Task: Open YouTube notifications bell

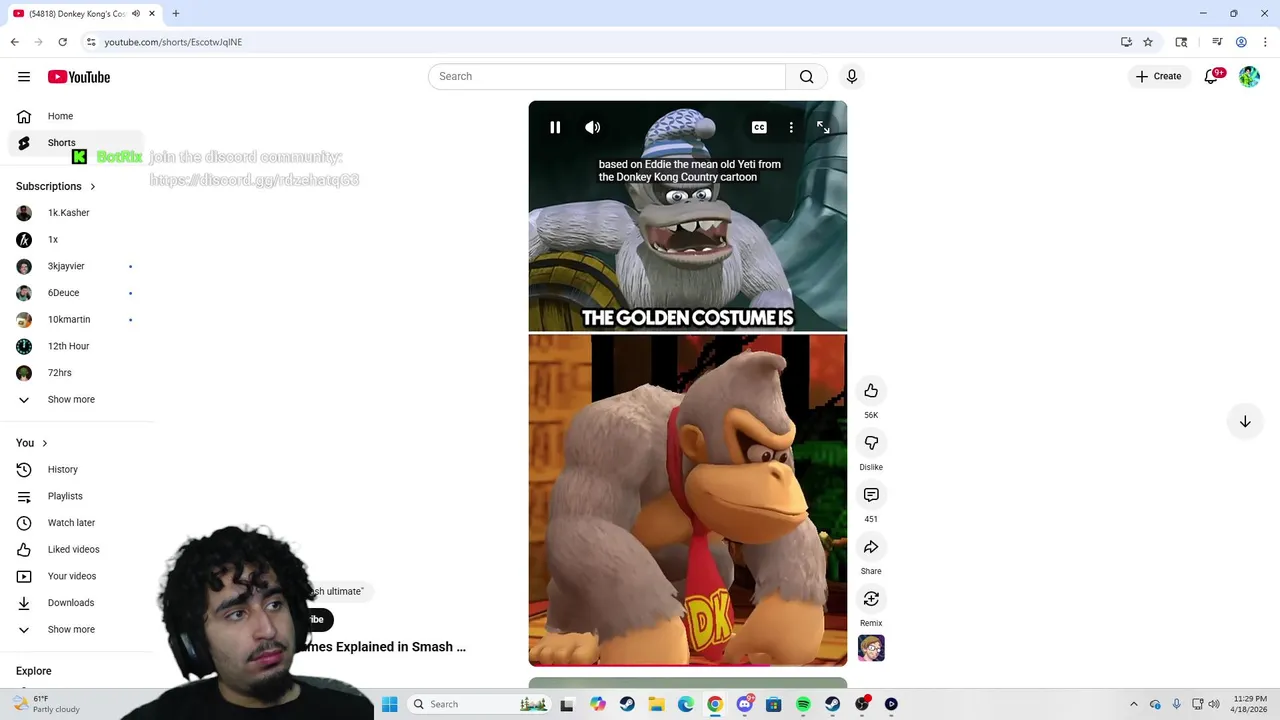Action: coord(1212,76)
